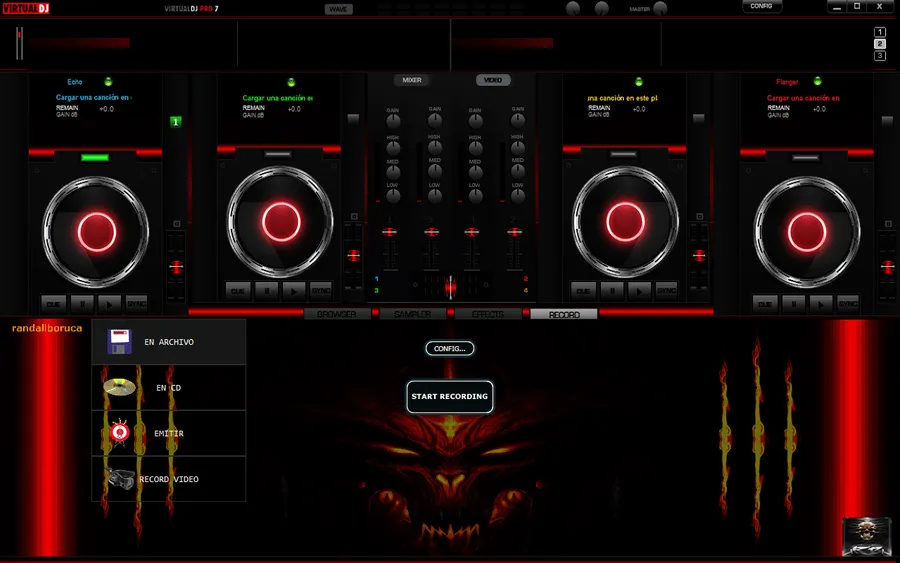Screen dimensions: 900x563
Task: Click START RECORDING
Action: click(449, 397)
